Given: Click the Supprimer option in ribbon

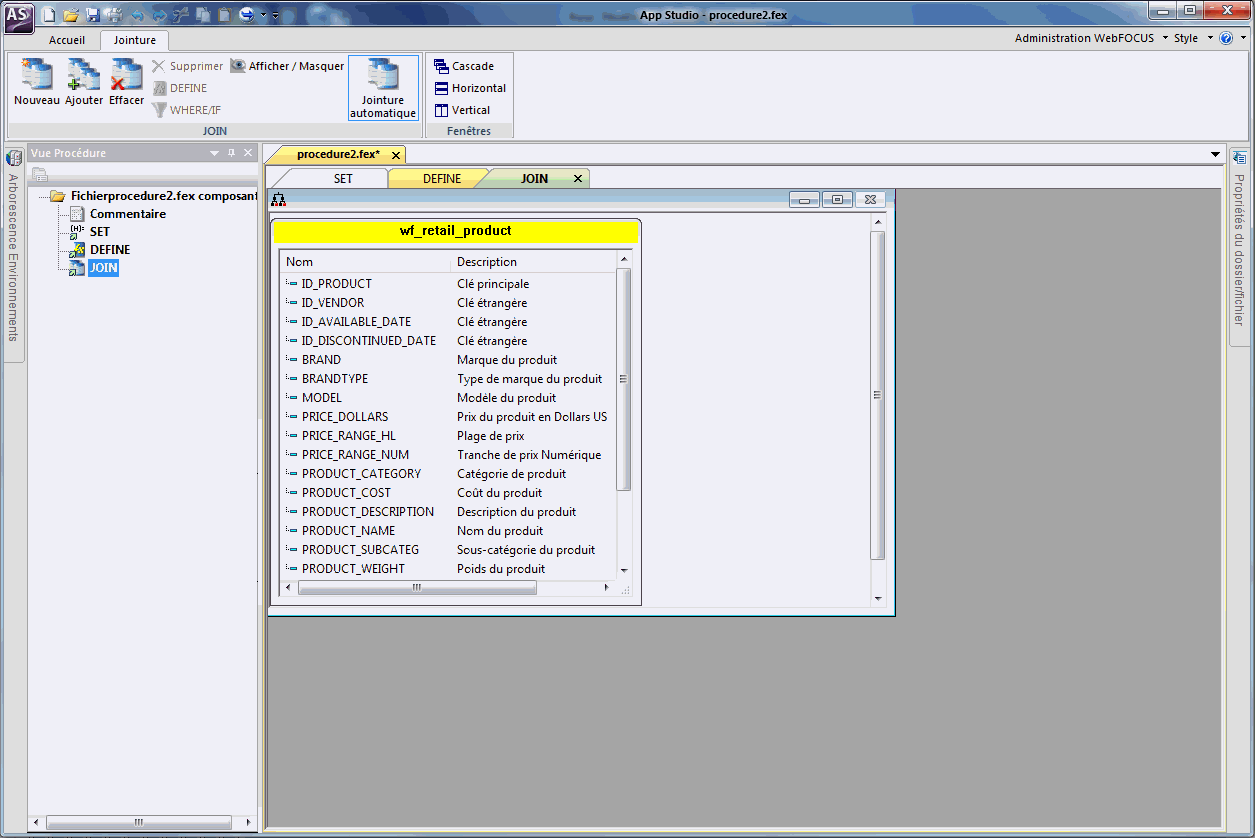Looking at the screenshot, I should [187, 66].
